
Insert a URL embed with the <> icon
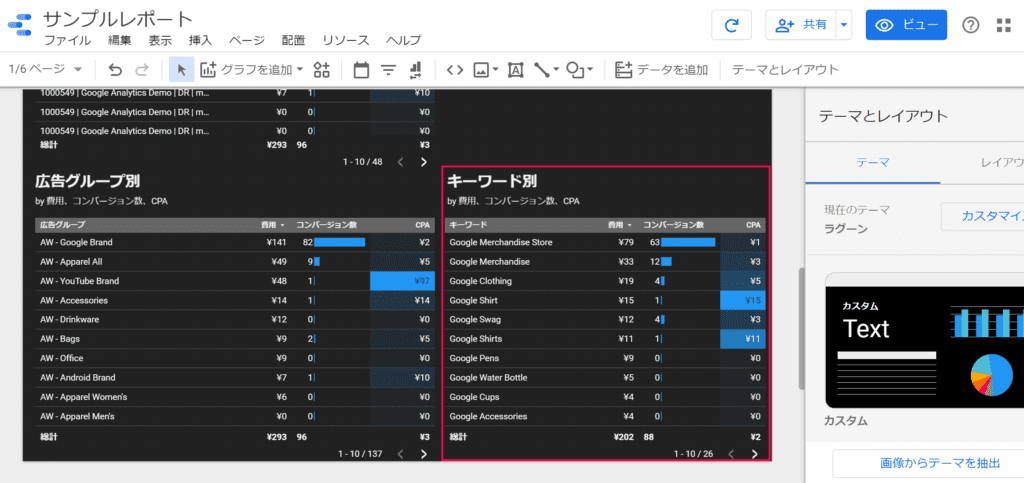point(455,70)
